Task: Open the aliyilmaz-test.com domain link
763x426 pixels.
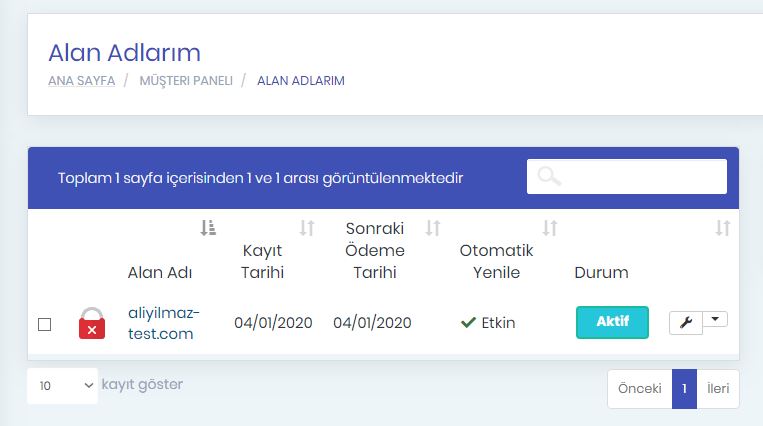Action: coord(164,323)
